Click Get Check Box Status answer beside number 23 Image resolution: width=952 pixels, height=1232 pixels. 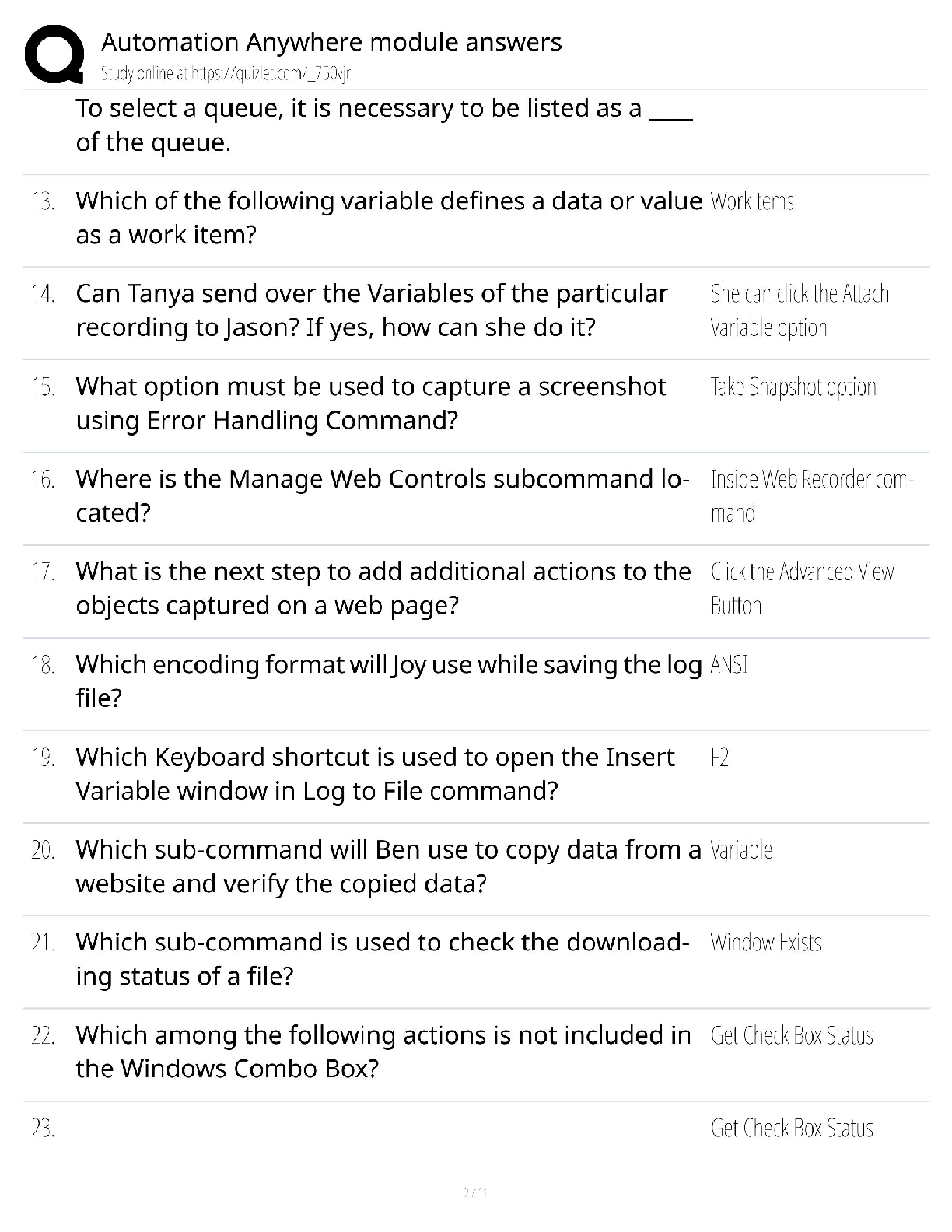coord(792,1129)
